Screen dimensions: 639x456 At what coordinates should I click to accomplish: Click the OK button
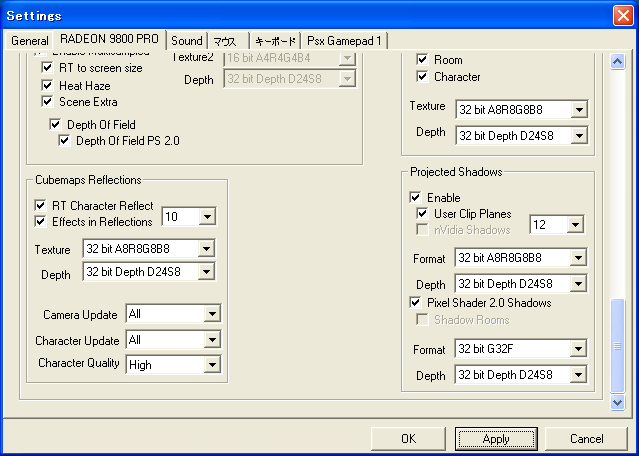click(x=408, y=438)
